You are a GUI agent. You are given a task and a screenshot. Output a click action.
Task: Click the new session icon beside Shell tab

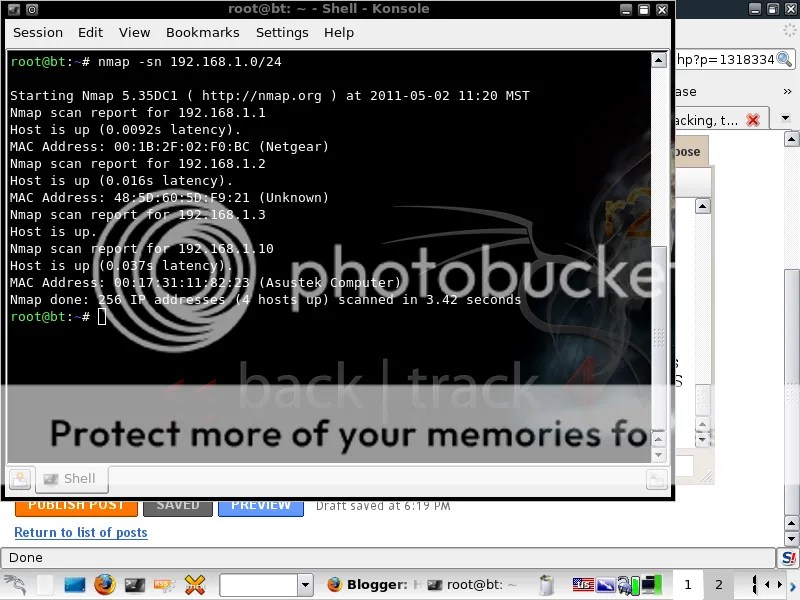point(20,479)
